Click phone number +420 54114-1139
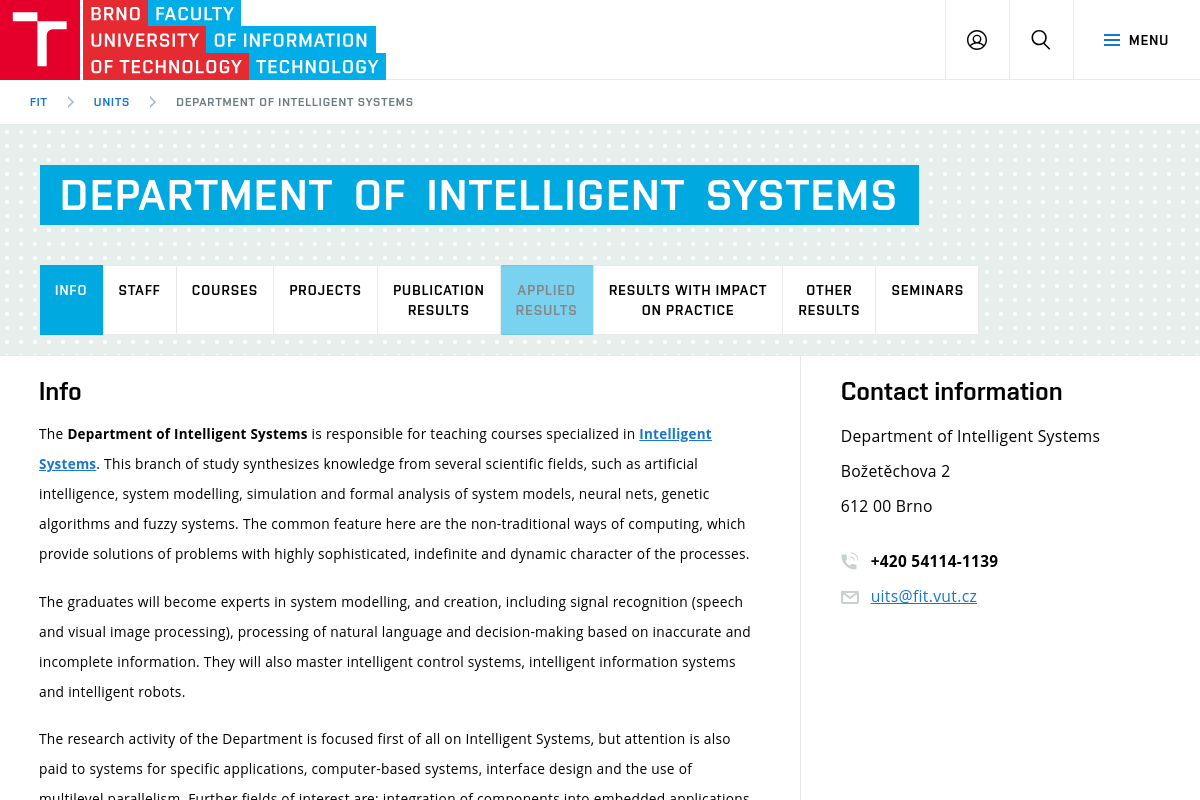 point(934,561)
